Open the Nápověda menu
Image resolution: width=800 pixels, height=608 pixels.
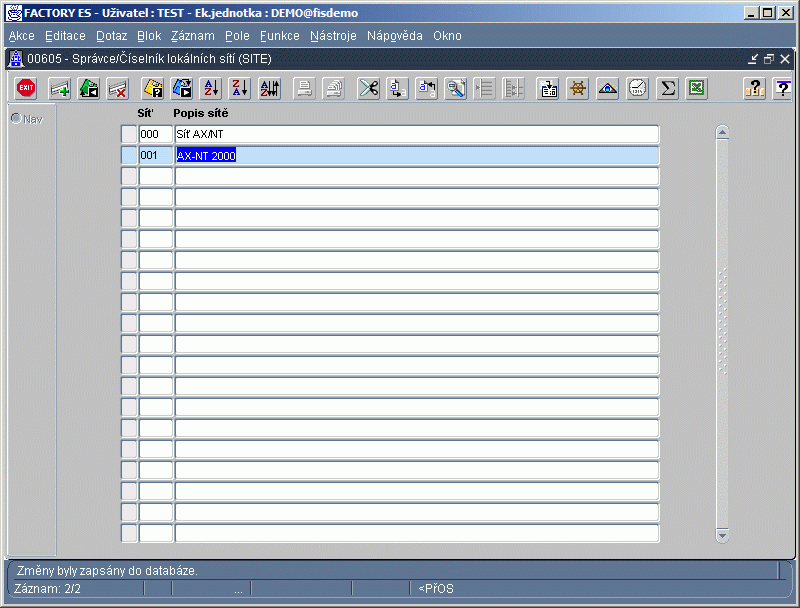[x=395, y=36]
